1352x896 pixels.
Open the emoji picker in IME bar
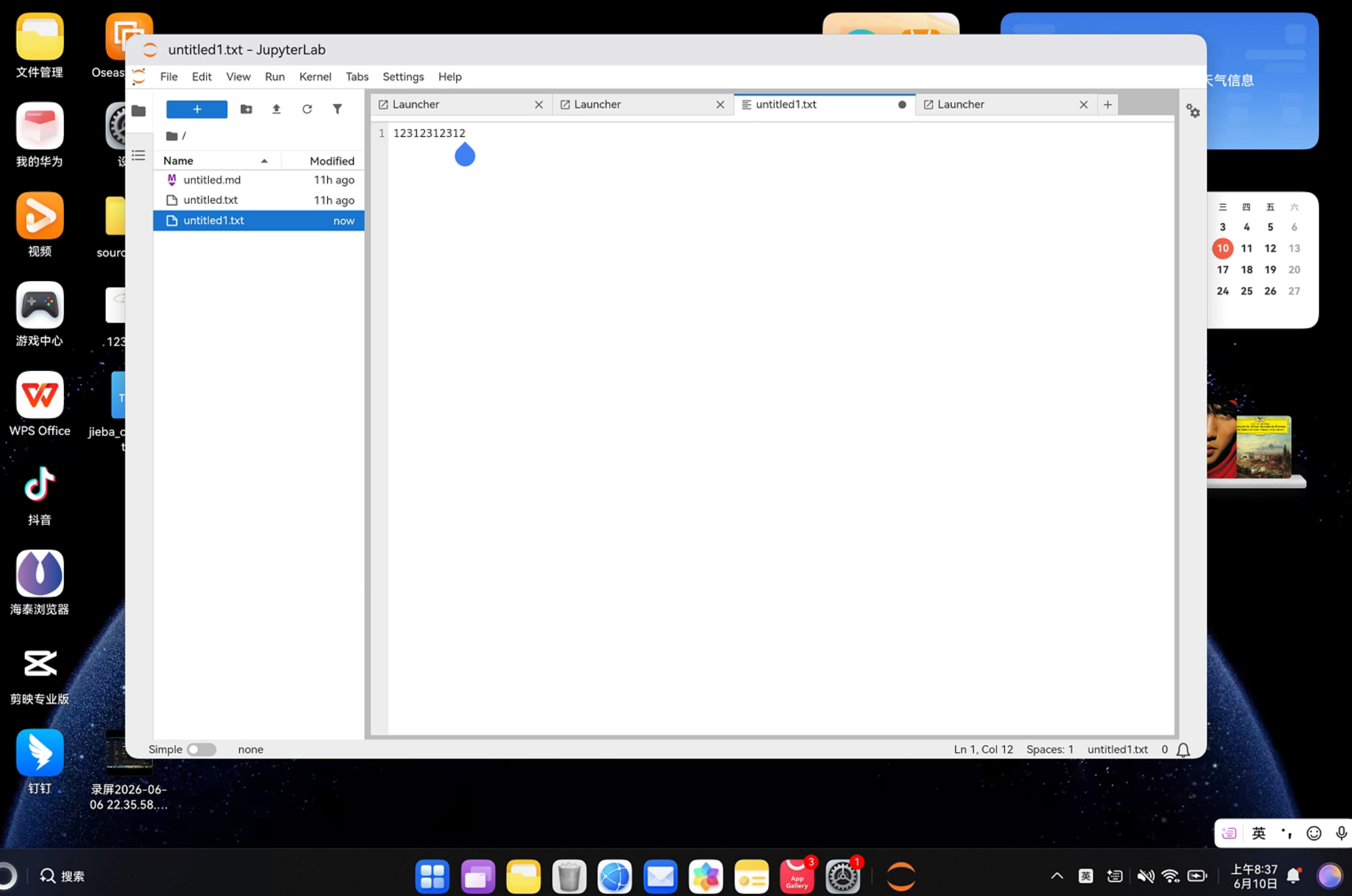(1314, 833)
